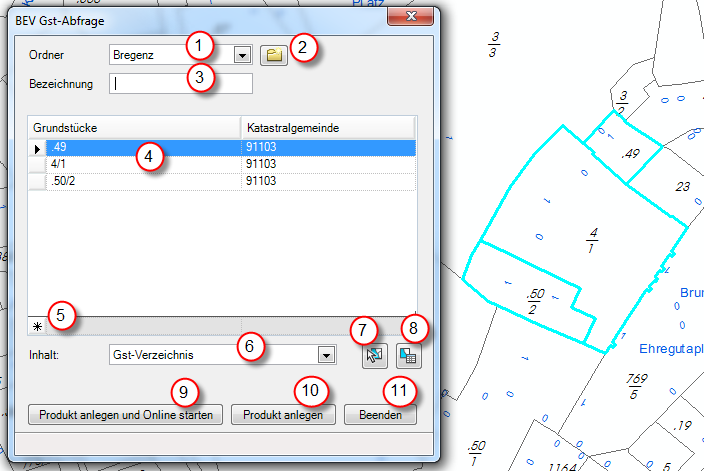
Task: Click the cursor selection icon next to Inhalt
Action: click(x=375, y=354)
